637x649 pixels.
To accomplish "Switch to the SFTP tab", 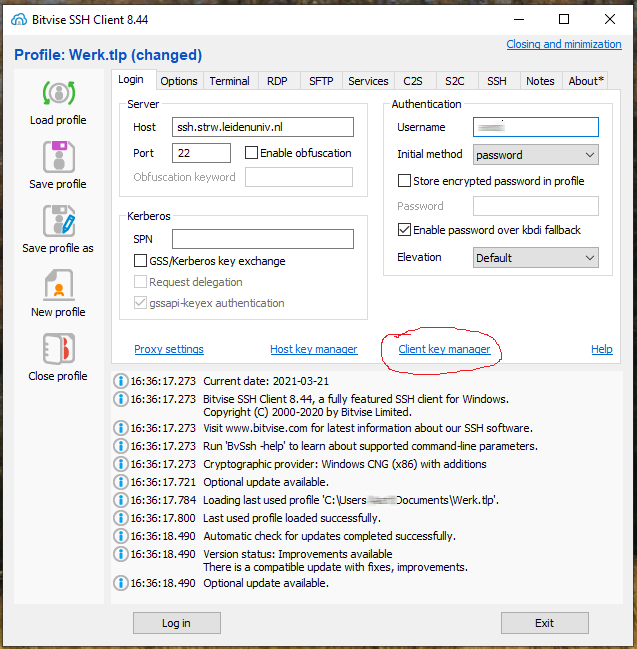I will 321,81.
